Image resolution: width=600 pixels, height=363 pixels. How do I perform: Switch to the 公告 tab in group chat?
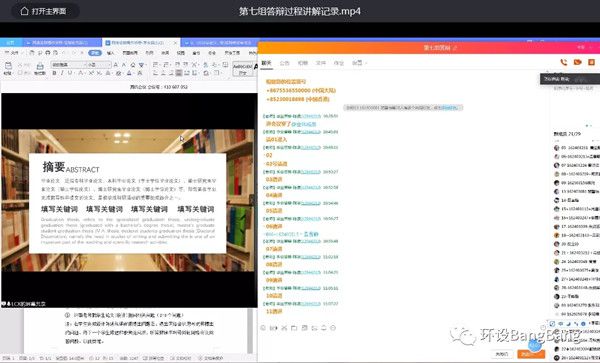[x=284, y=63]
